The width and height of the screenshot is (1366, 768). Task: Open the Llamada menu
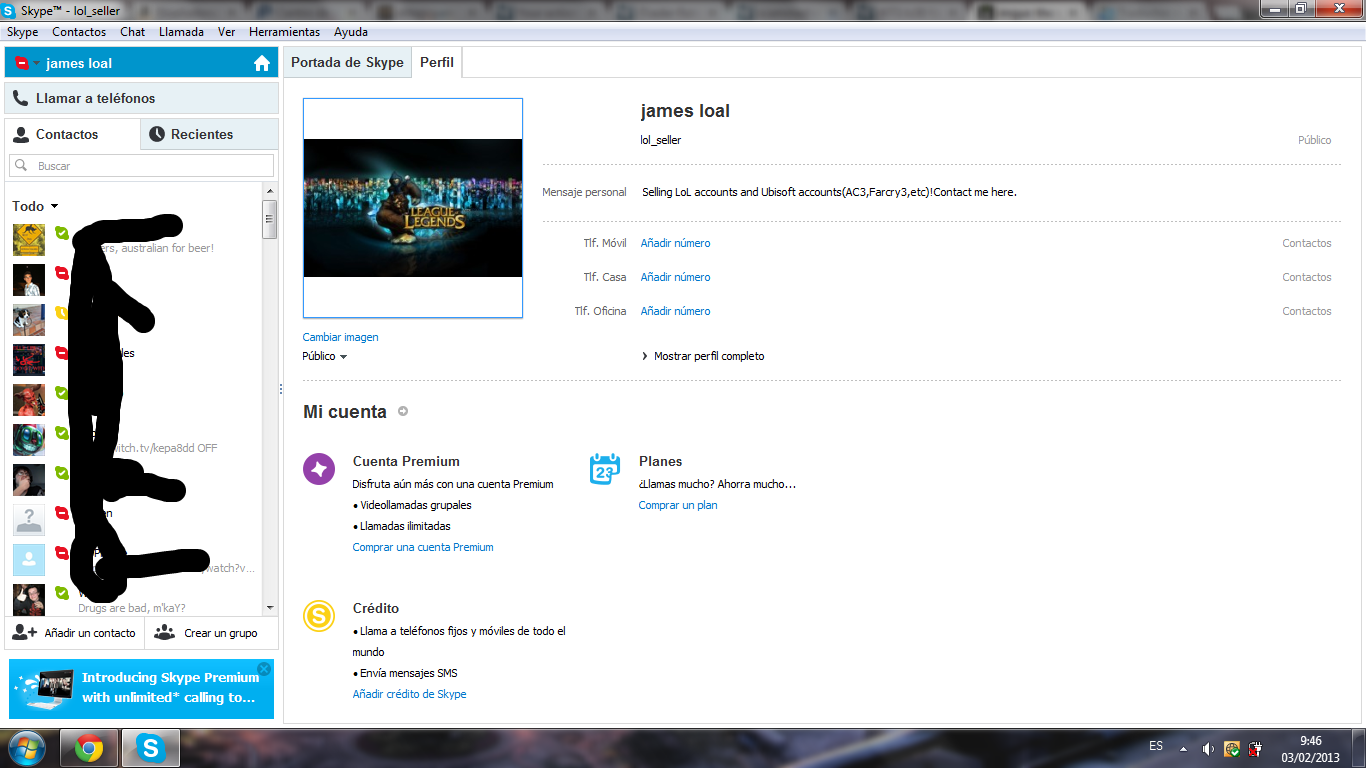click(x=181, y=32)
